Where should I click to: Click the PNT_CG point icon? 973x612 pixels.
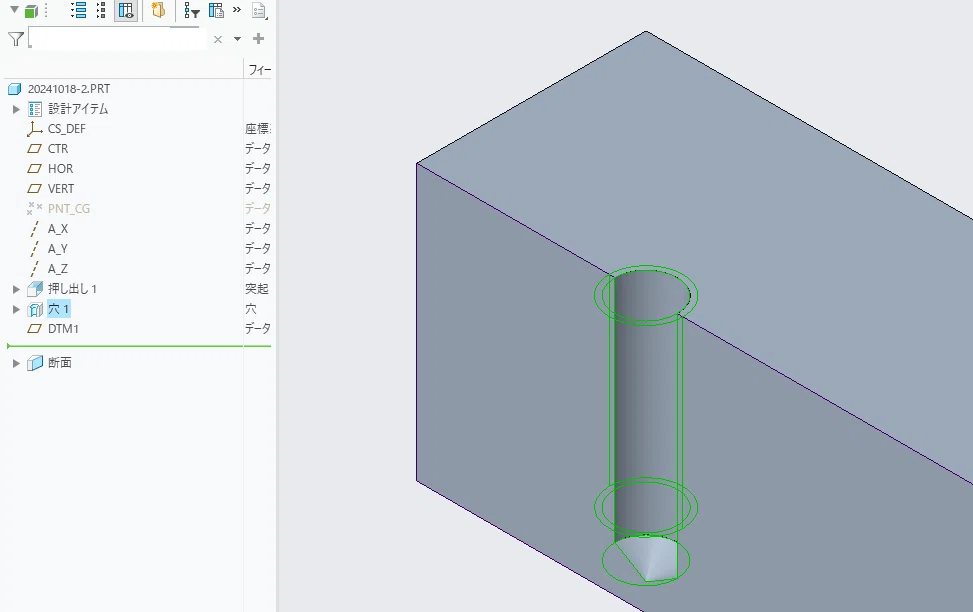[x=35, y=208]
